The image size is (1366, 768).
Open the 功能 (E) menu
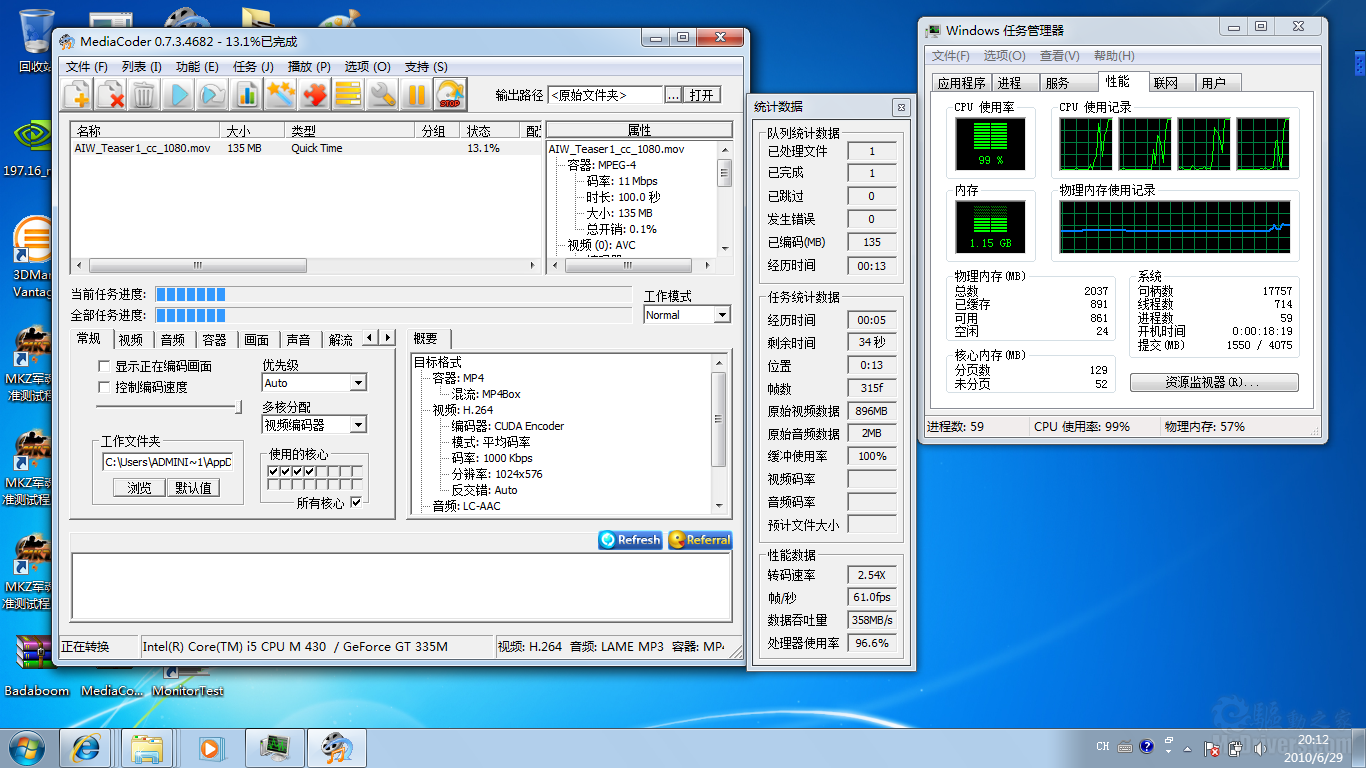(x=197, y=67)
